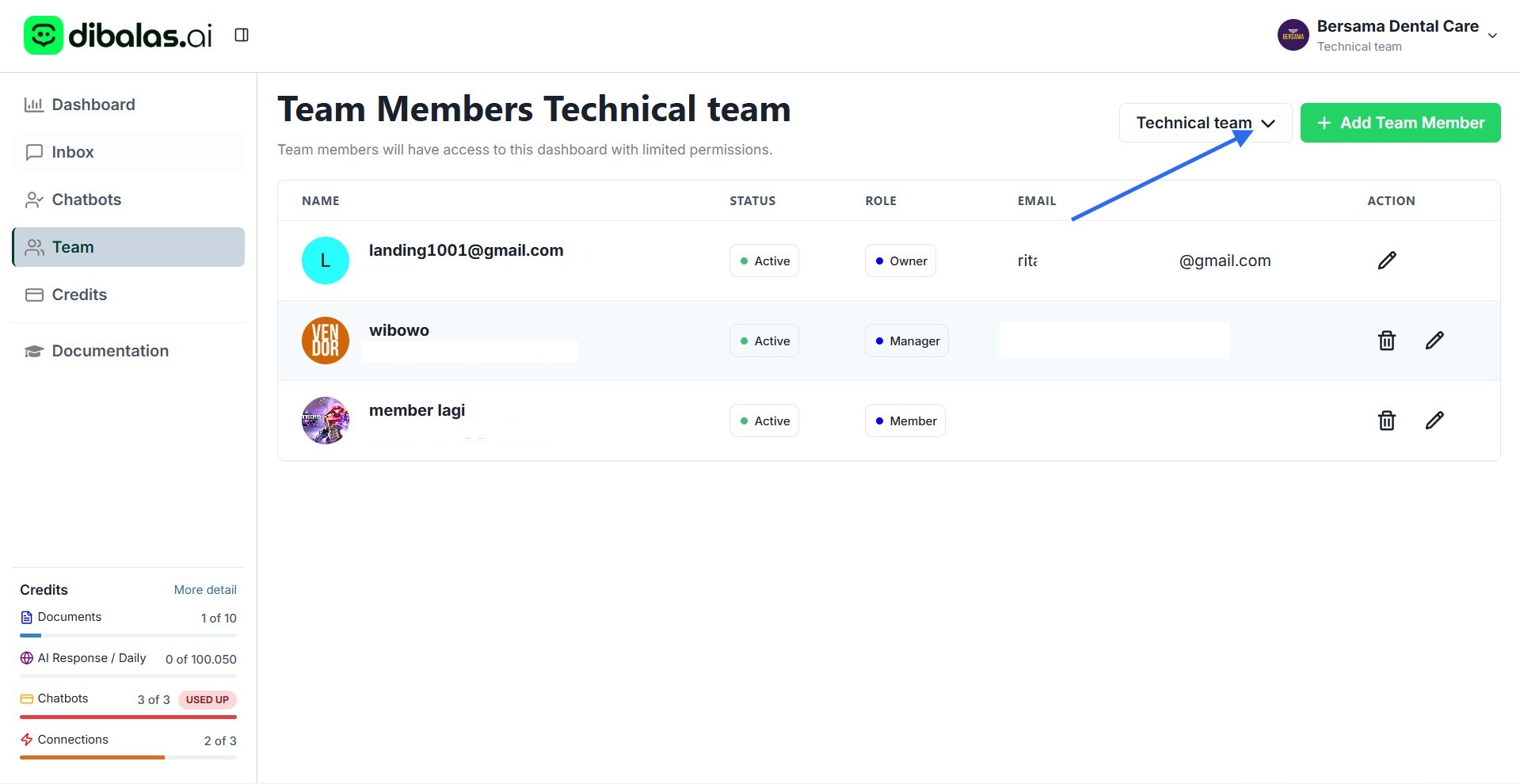This screenshot has width=1520, height=784.
Task: Delete member lagi with trash icon
Action: [1386, 421]
